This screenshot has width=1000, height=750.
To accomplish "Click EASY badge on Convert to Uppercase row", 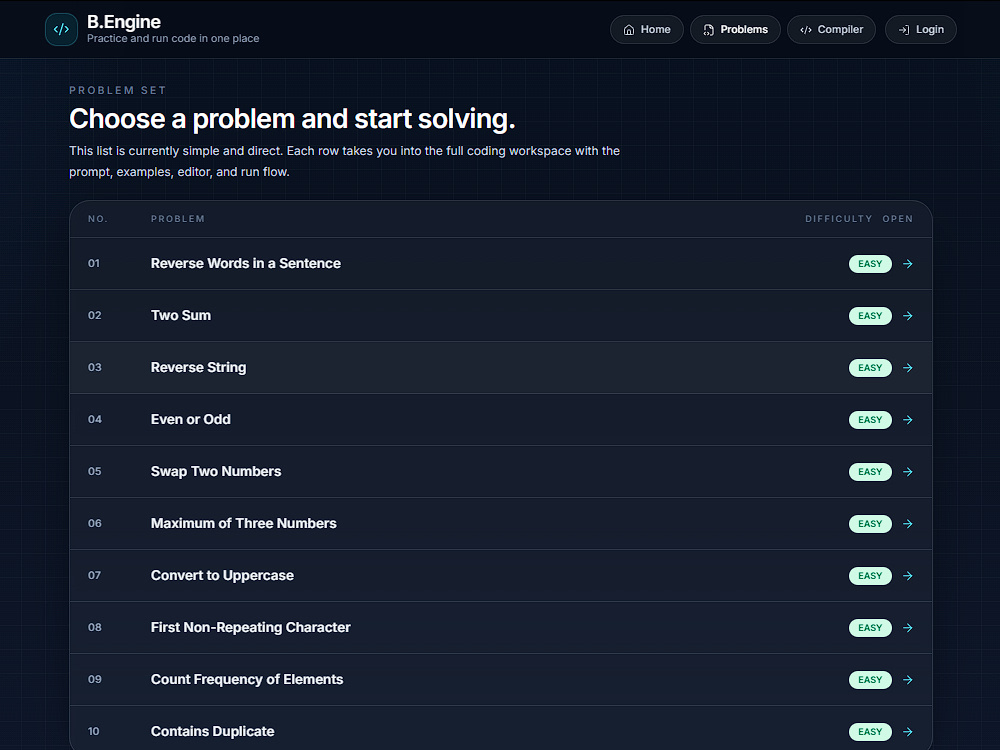I will coord(870,576).
